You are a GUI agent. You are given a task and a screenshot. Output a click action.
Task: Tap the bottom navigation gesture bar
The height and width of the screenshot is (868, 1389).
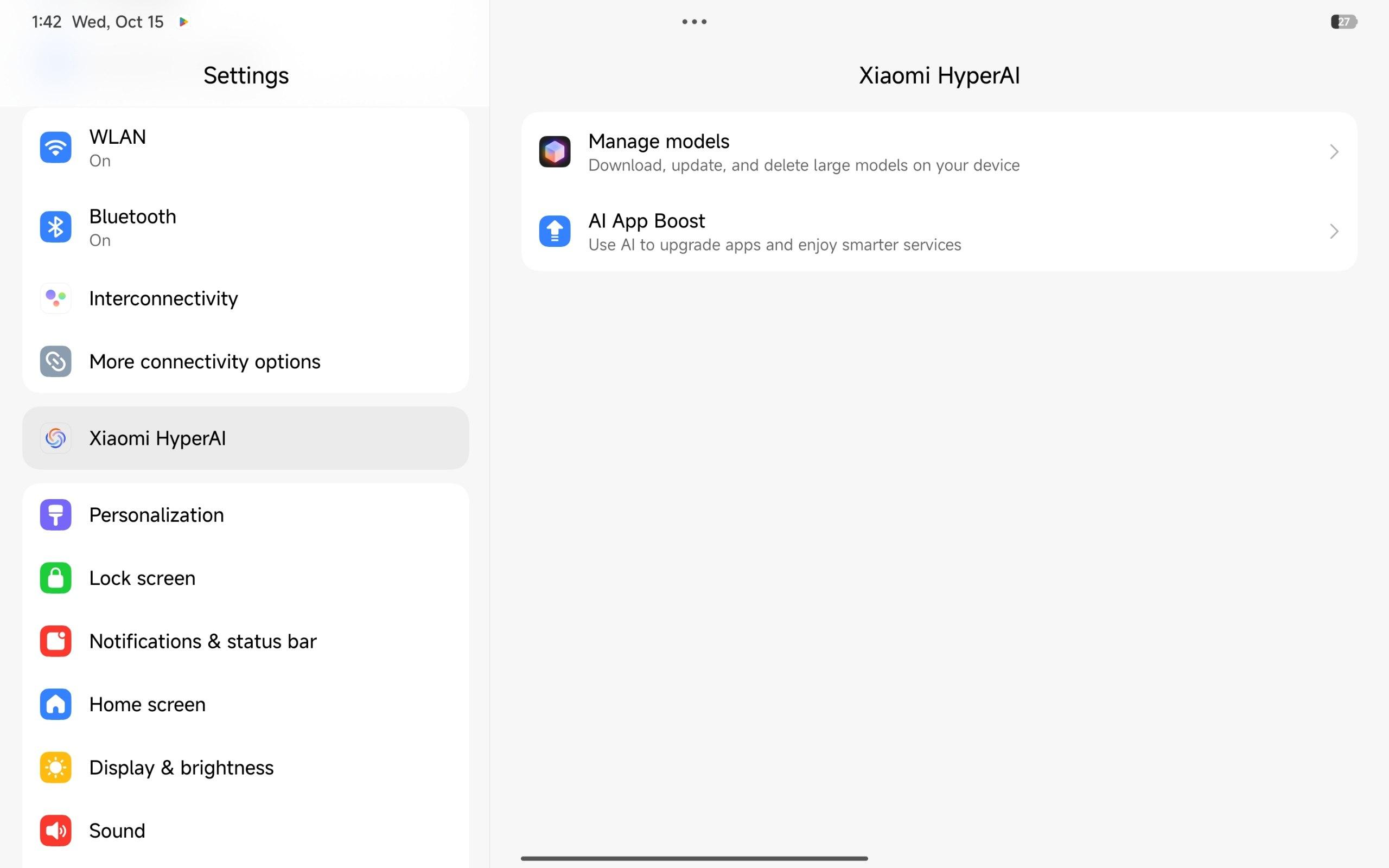point(694,858)
